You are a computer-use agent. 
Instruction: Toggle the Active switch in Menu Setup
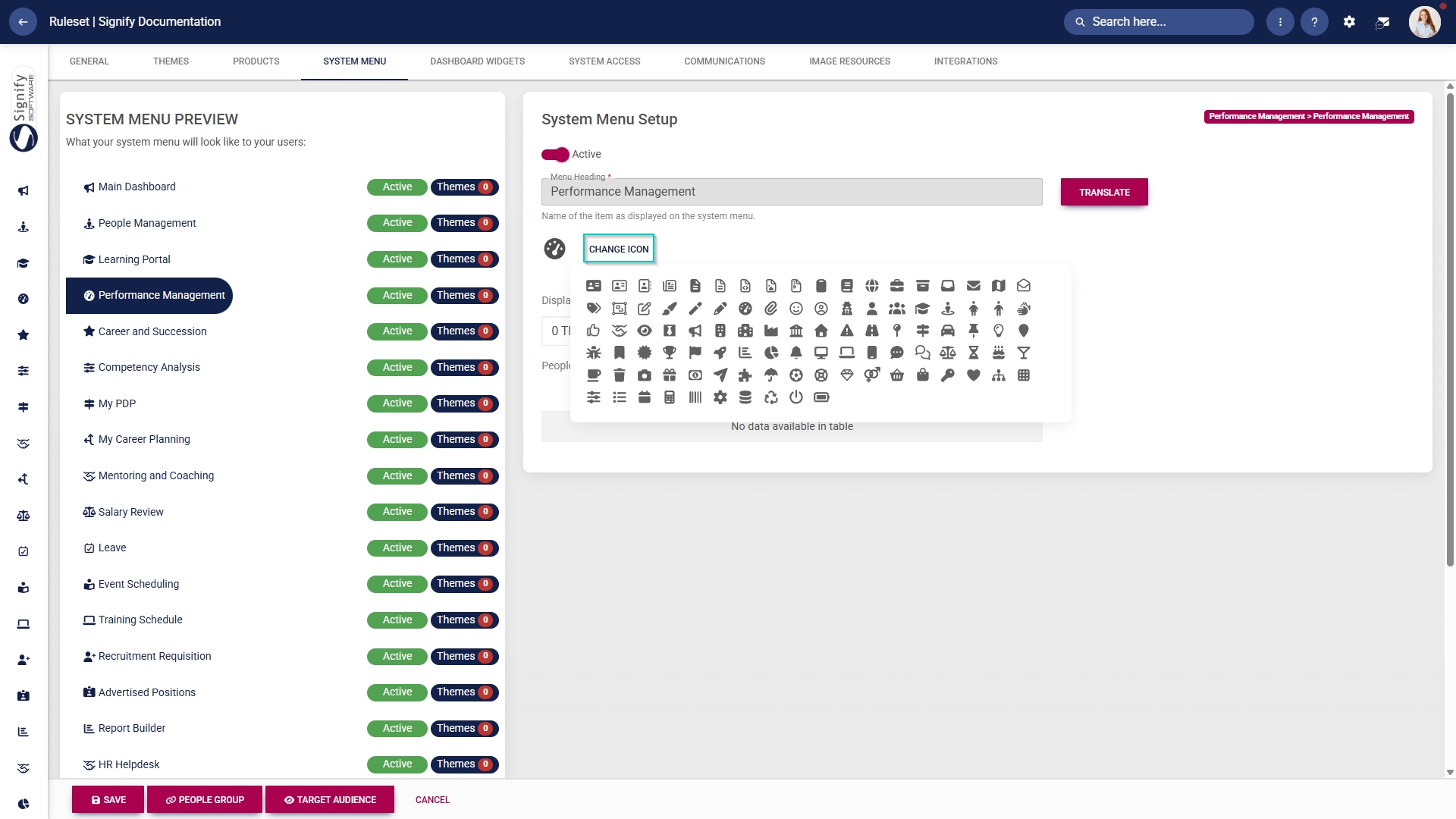pyautogui.click(x=555, y=155)
